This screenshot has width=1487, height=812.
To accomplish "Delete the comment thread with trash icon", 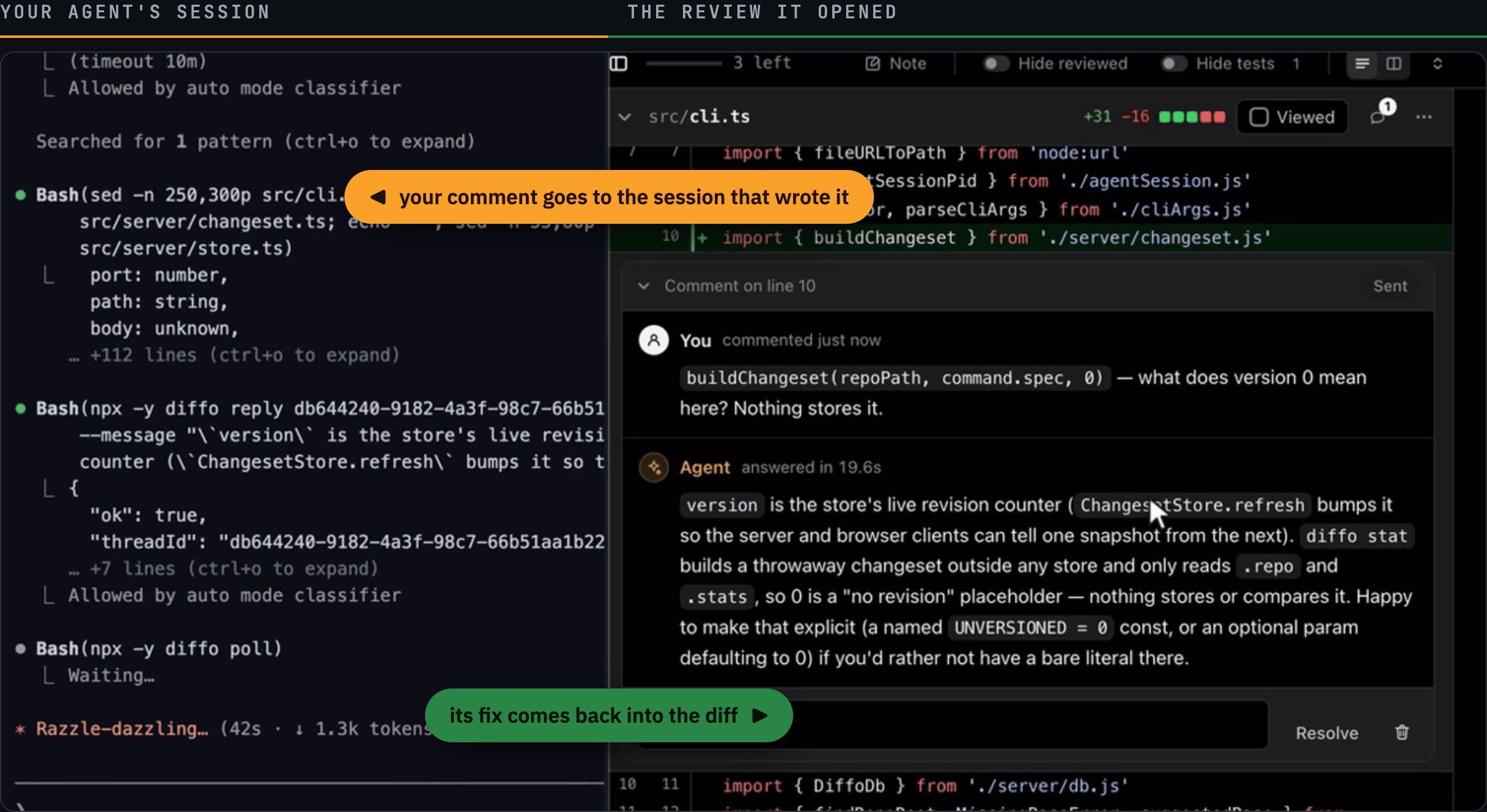I will (1402, 733).
